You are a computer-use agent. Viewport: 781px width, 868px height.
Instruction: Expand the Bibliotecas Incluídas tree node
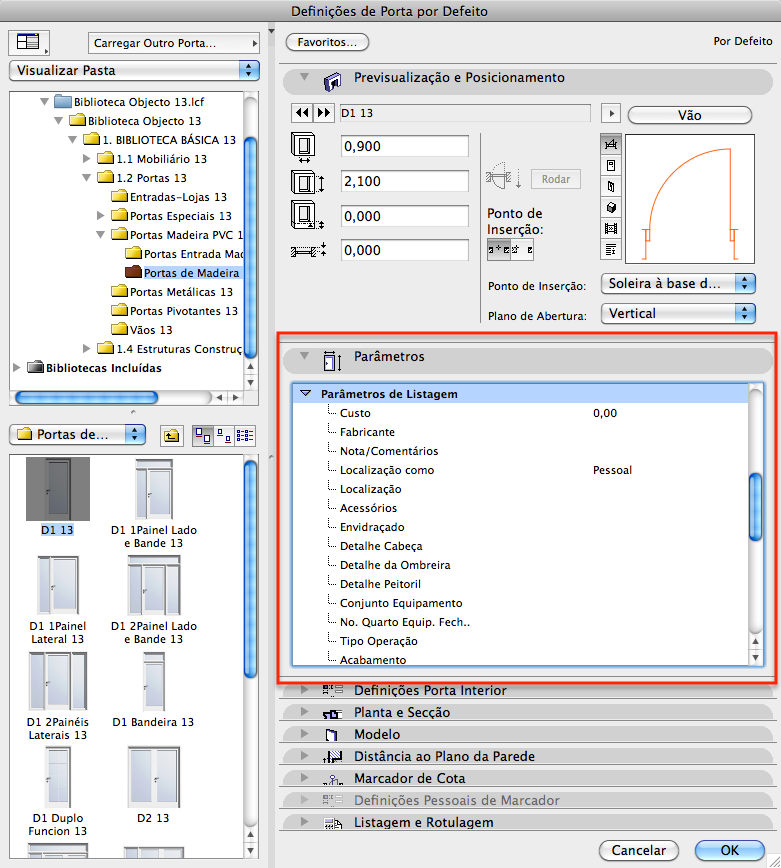[17, 368]
